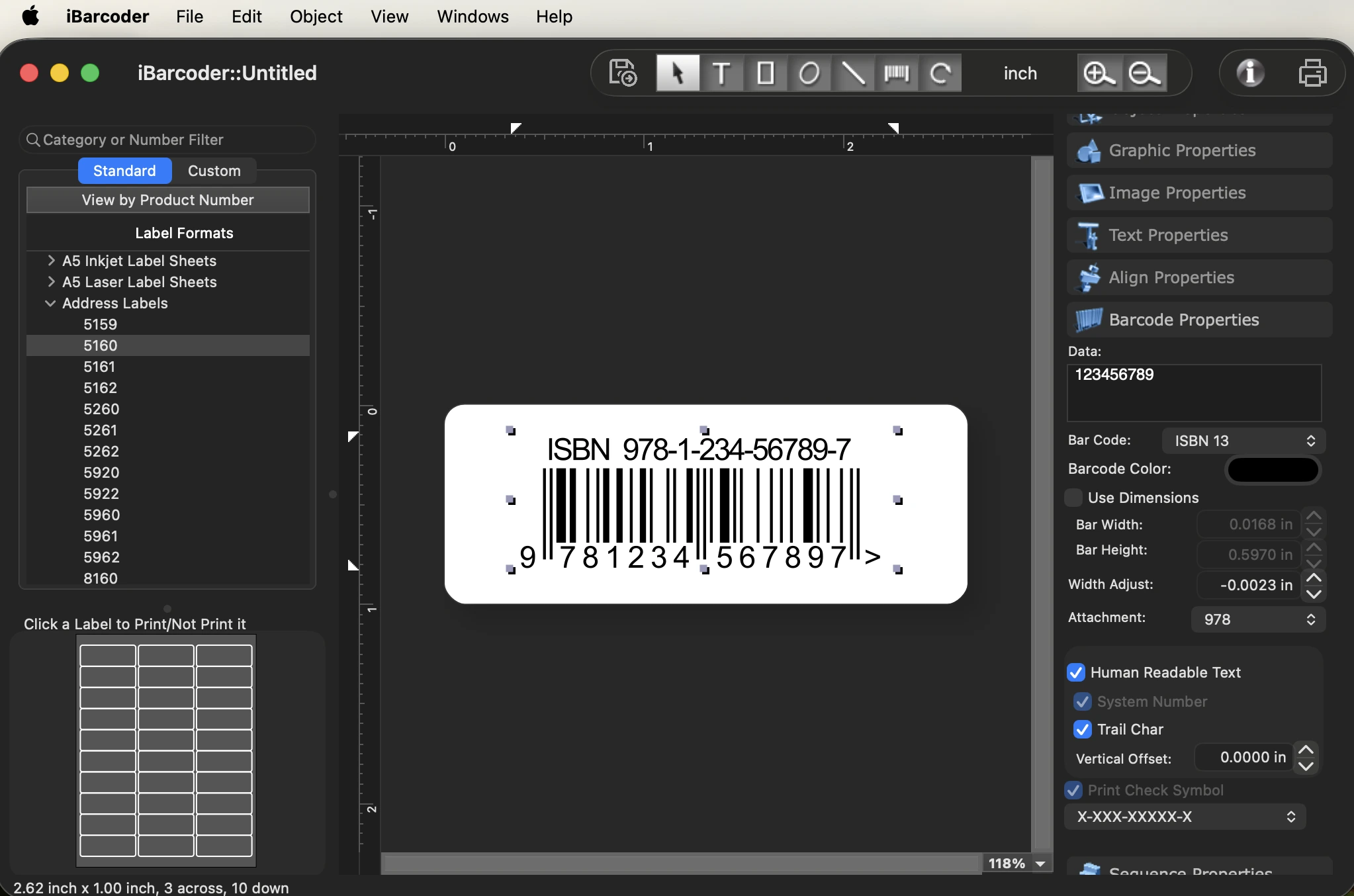Screen dimensions: 1354x896
Task: Open the X-XXX-XXXXX-X format dropdown
Action: pyautogui.click(x=1185, y=817)
